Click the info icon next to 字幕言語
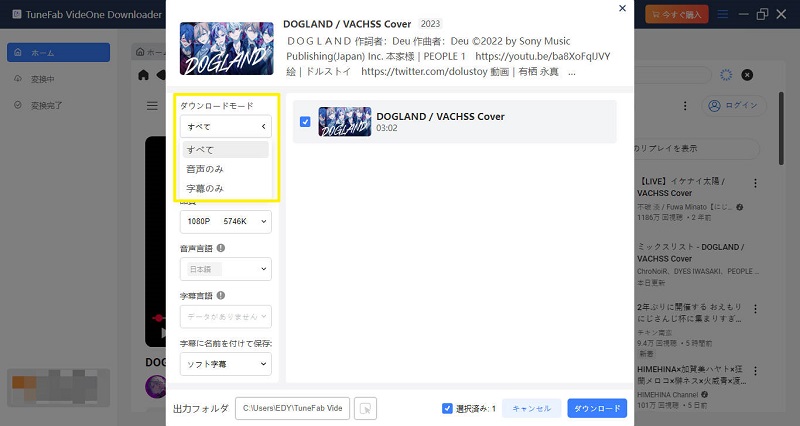 [x=221, y=295]
